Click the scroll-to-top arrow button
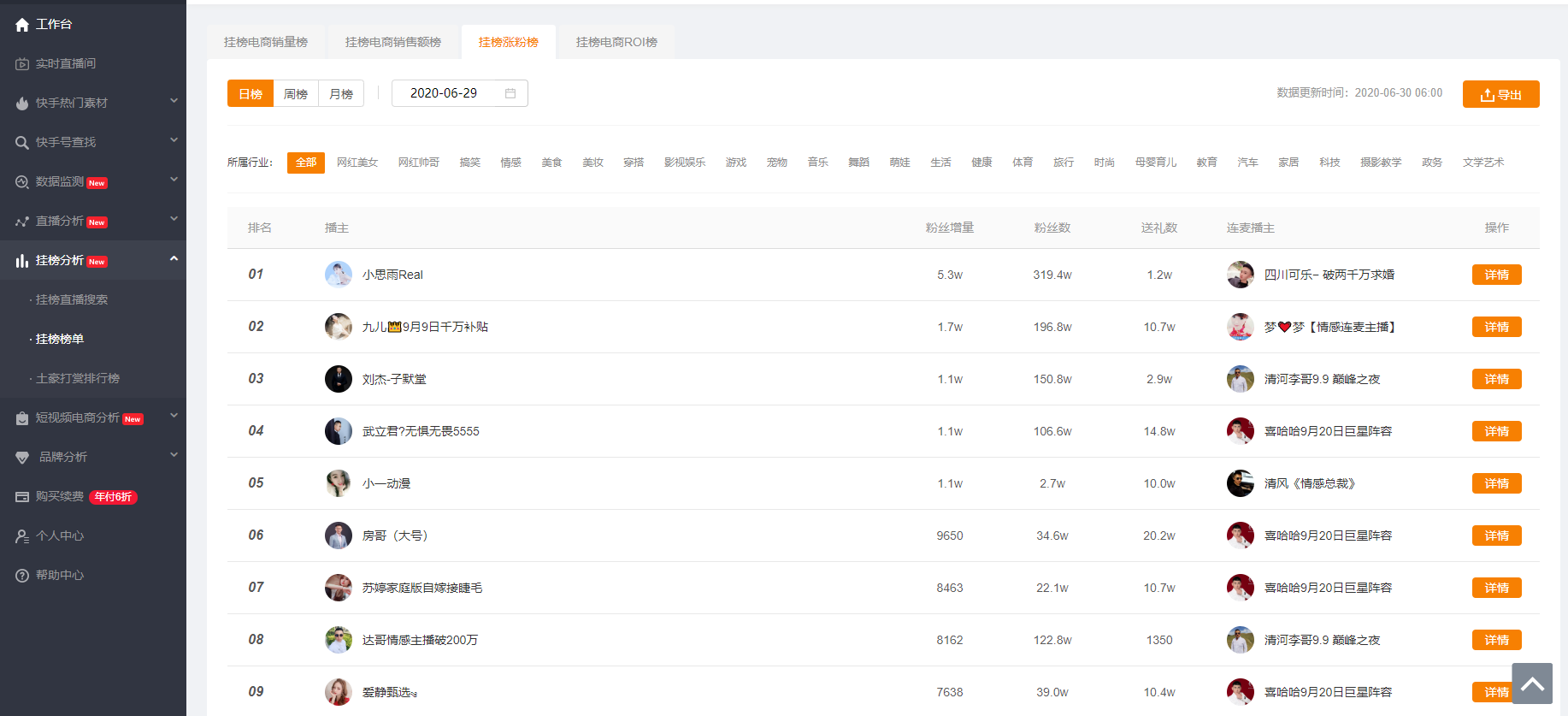Viewport: 1568px width, 716px height. point(1531,683)
